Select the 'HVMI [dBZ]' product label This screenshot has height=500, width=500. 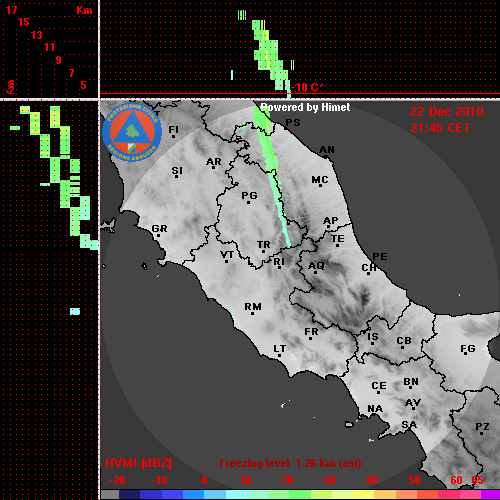pyautogui.click(x=138, y=463)
